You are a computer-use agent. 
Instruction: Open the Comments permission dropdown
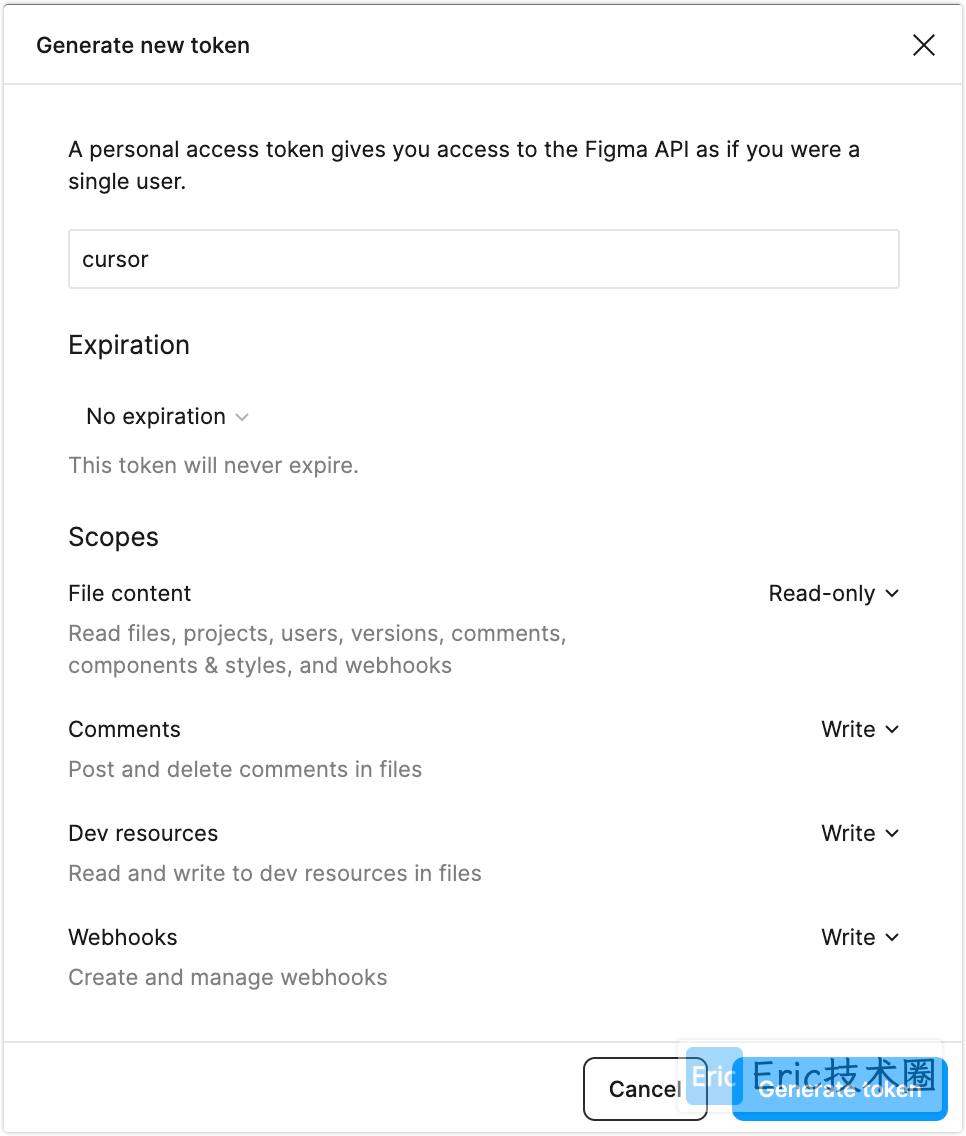click(x=858, y=729)
